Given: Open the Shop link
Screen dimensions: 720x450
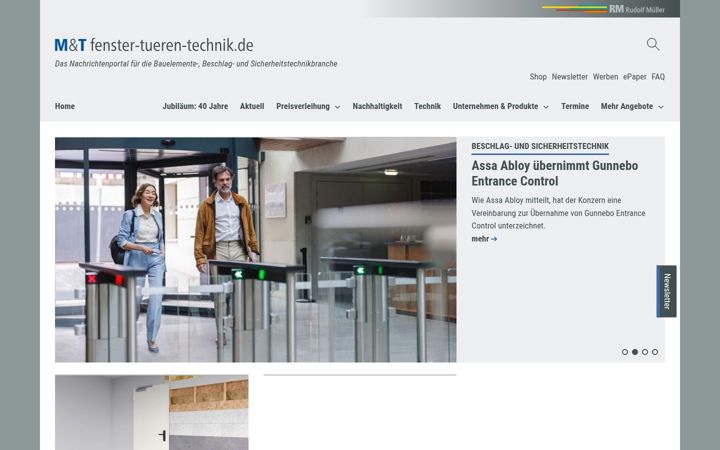Looking at the screenshot, I should 538,77.
